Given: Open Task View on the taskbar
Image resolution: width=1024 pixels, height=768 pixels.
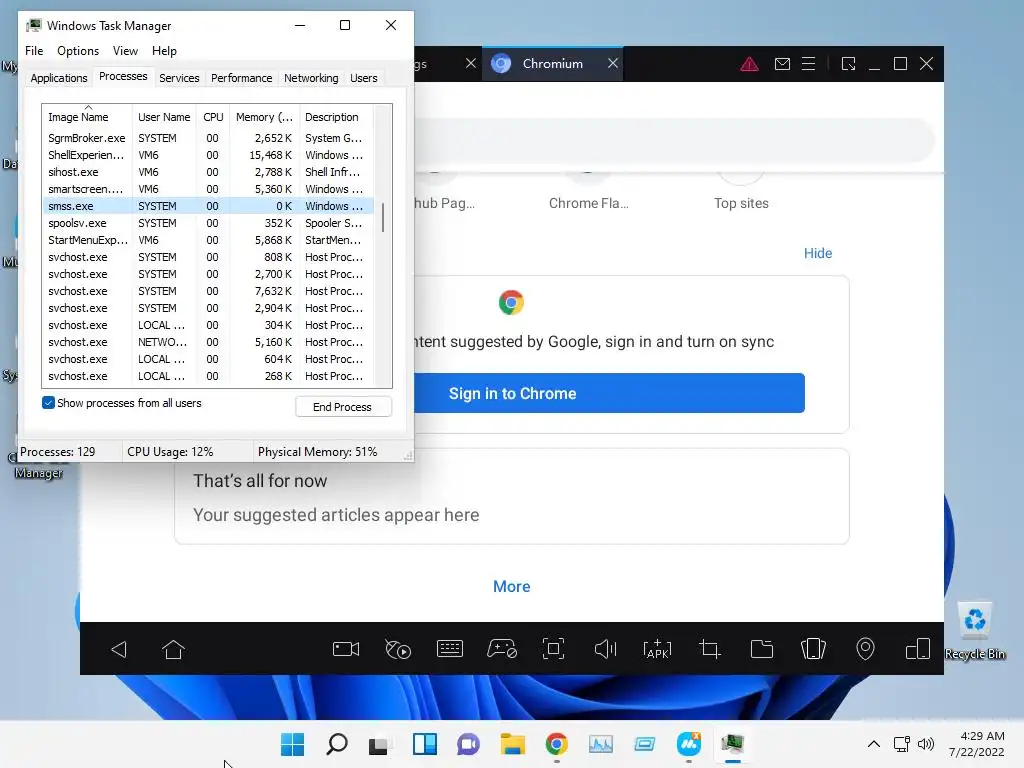Looking at the screenshot, I should pyautogui.click(x=378, y=745).
